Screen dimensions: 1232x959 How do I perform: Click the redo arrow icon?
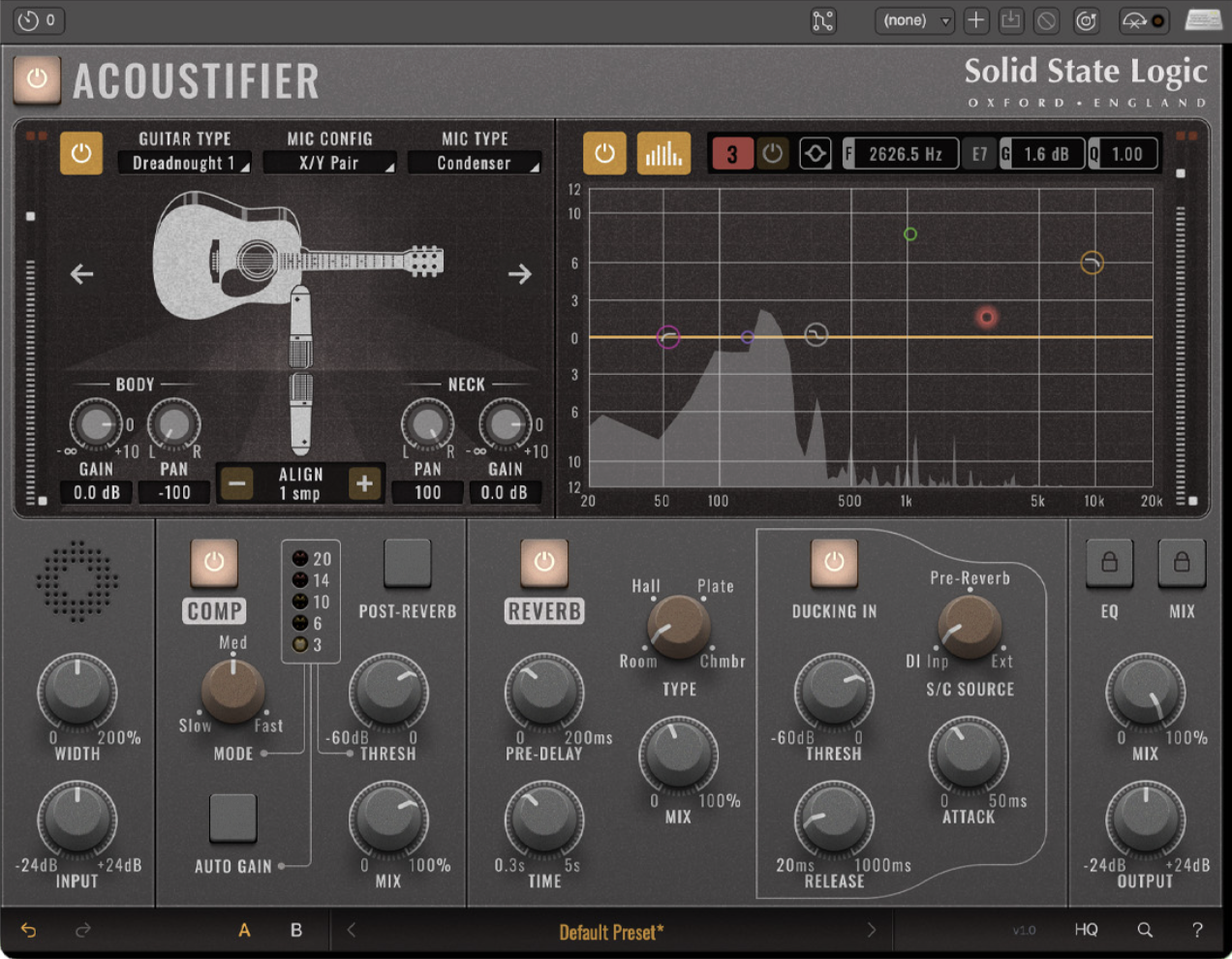[x=83, y=930]
